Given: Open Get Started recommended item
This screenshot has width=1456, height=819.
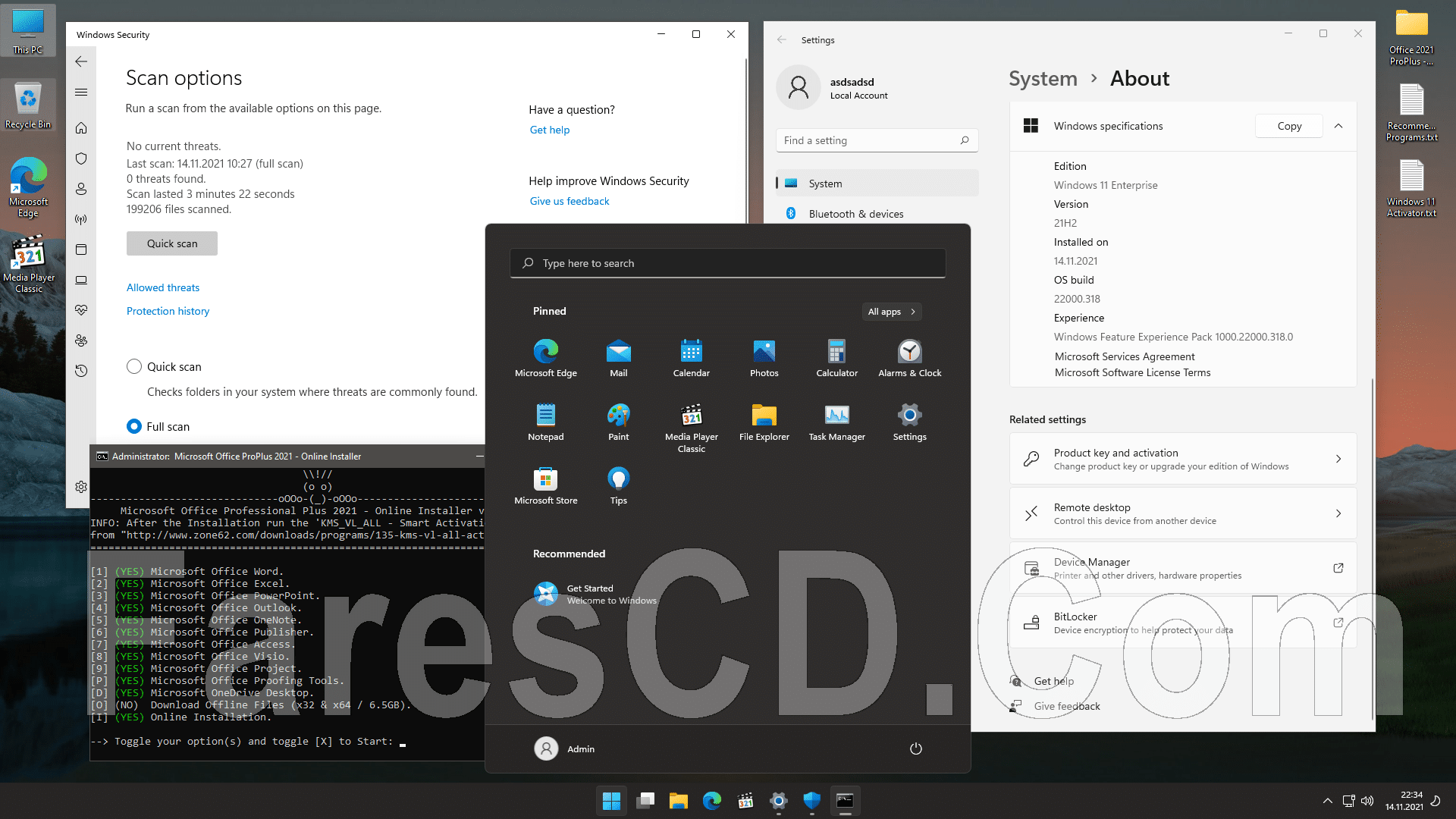Looking at the screenshot, I should click(x=595, y=594).
